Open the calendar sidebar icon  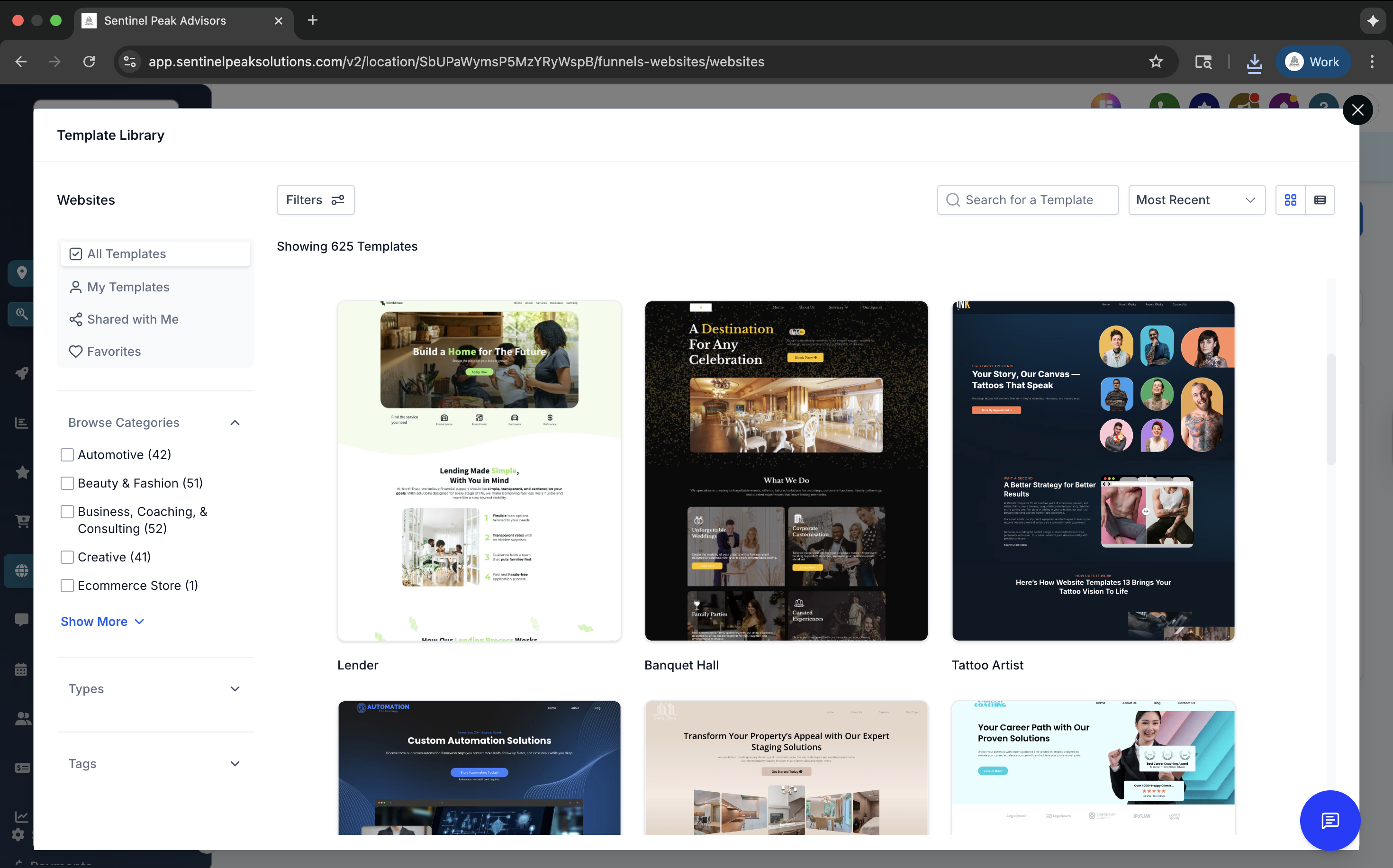(22, 669)
